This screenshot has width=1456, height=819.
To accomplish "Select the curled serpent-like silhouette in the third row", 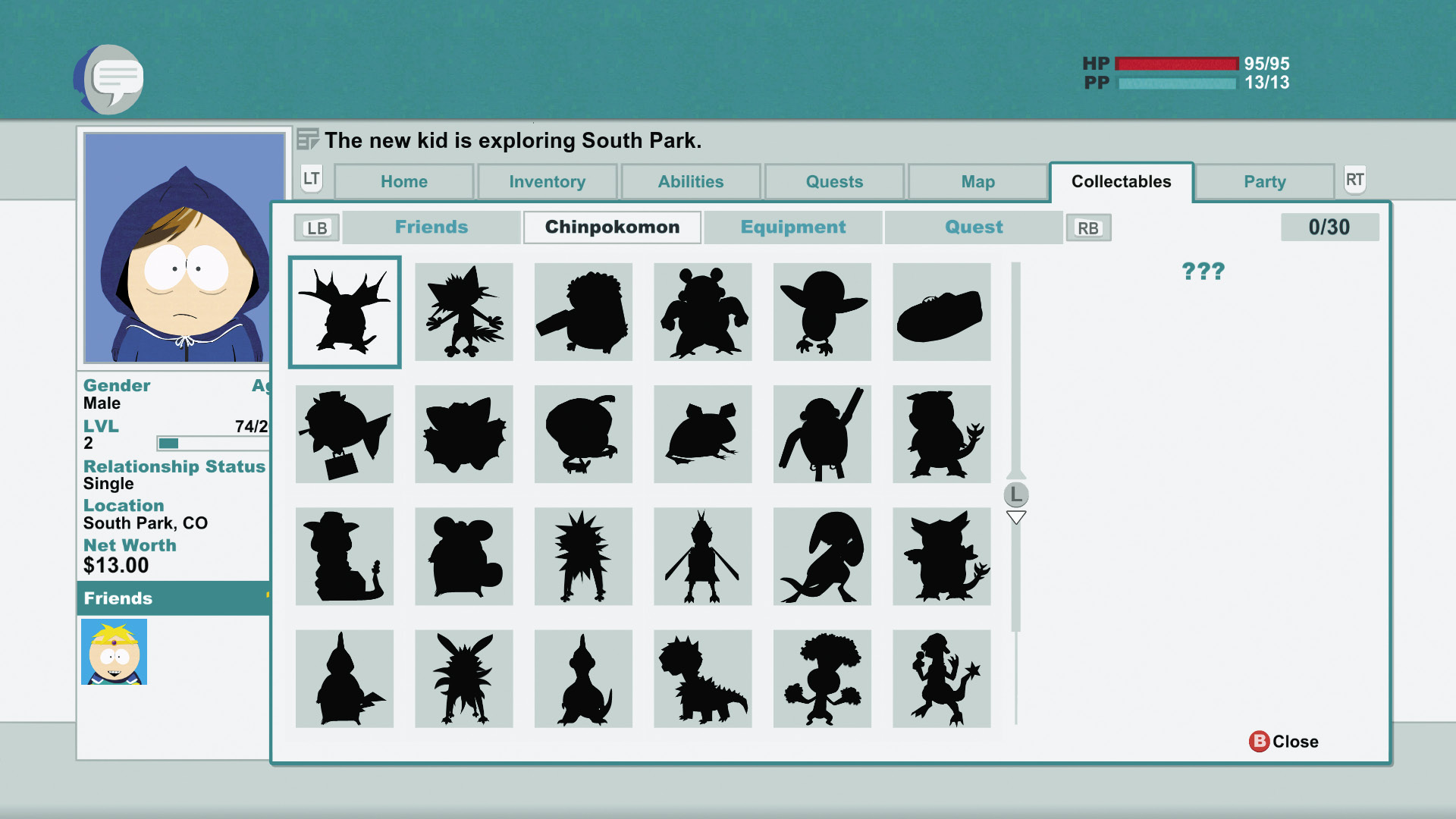I will (822, 557).
